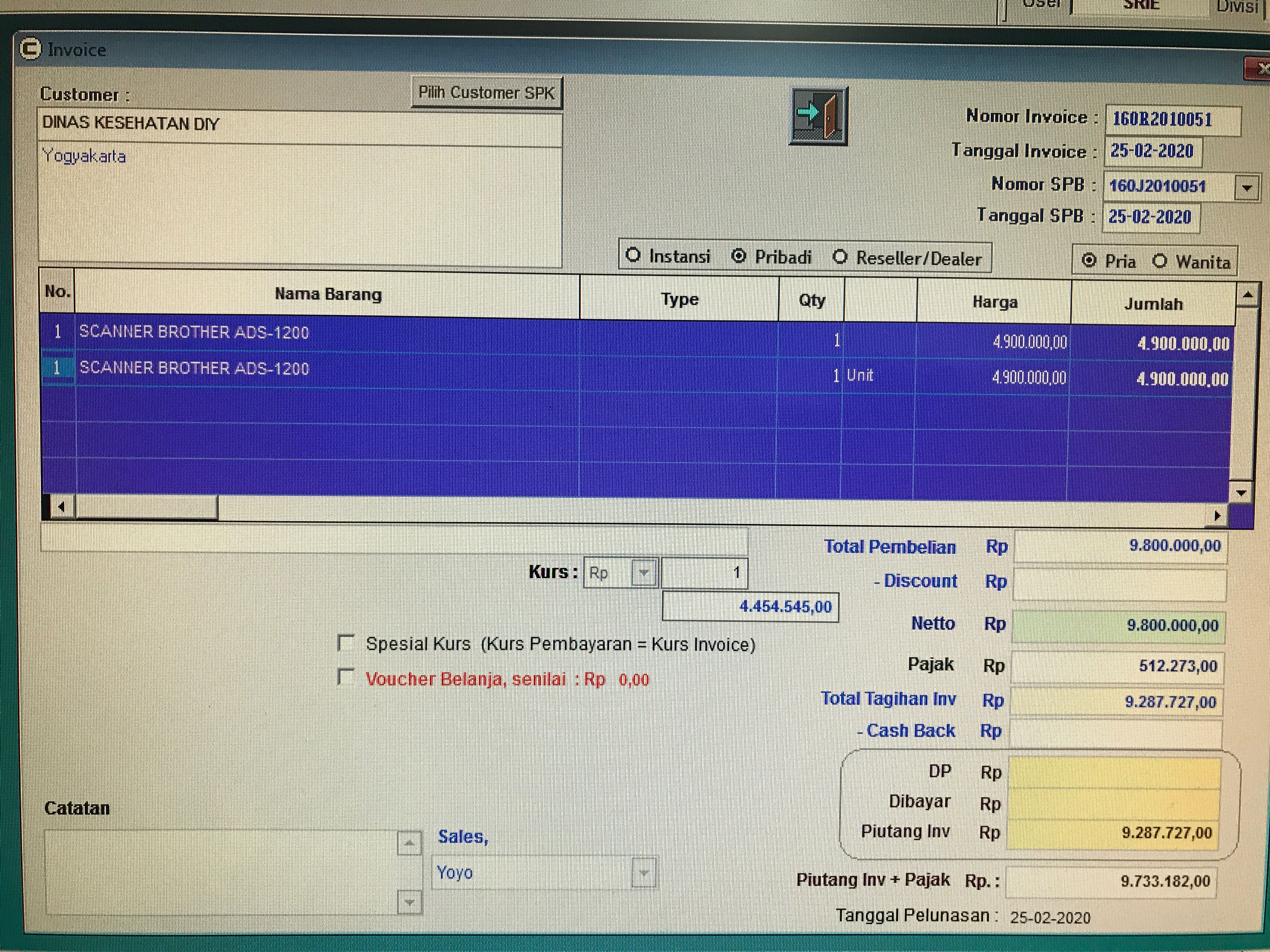Click Catatan box scroll up arrow
This screenshot has height=952, width=1270.
pyautogui.click(x=409, y=843)
